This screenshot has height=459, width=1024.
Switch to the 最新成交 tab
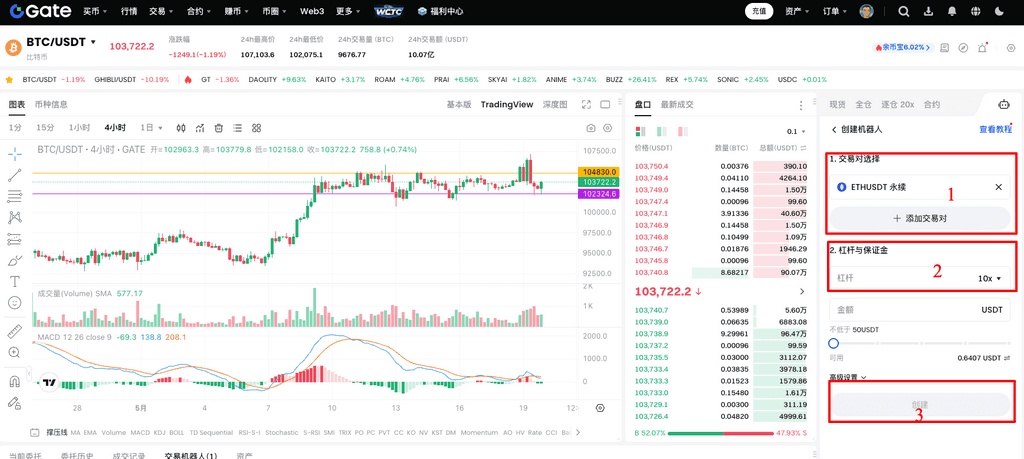pos(677,104)
